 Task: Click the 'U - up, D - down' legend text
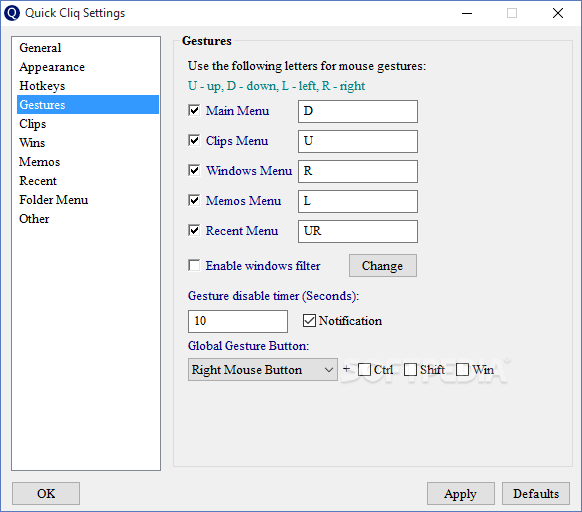coord(276,86)
